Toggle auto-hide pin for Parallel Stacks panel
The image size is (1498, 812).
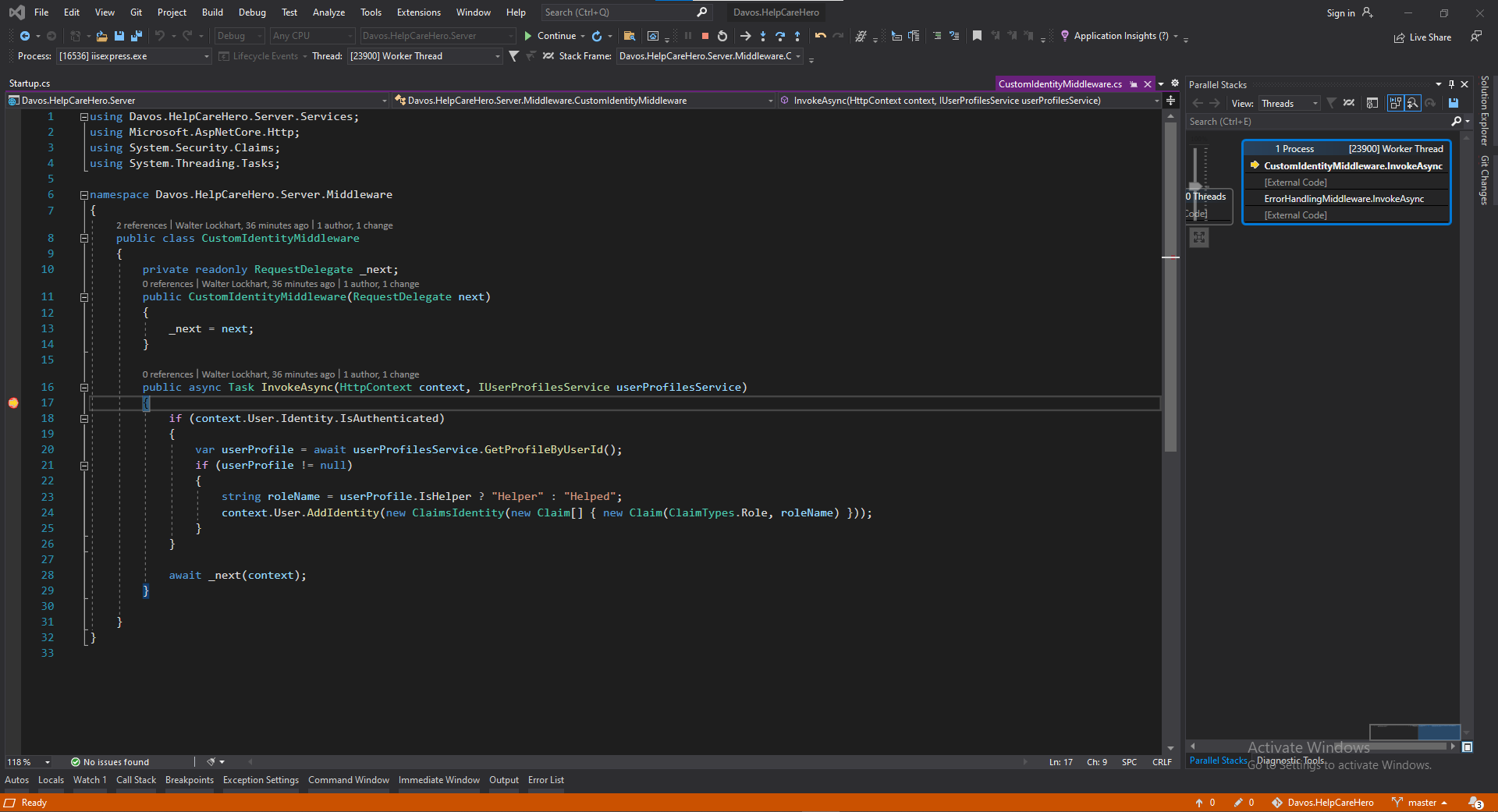[1451, 84]
